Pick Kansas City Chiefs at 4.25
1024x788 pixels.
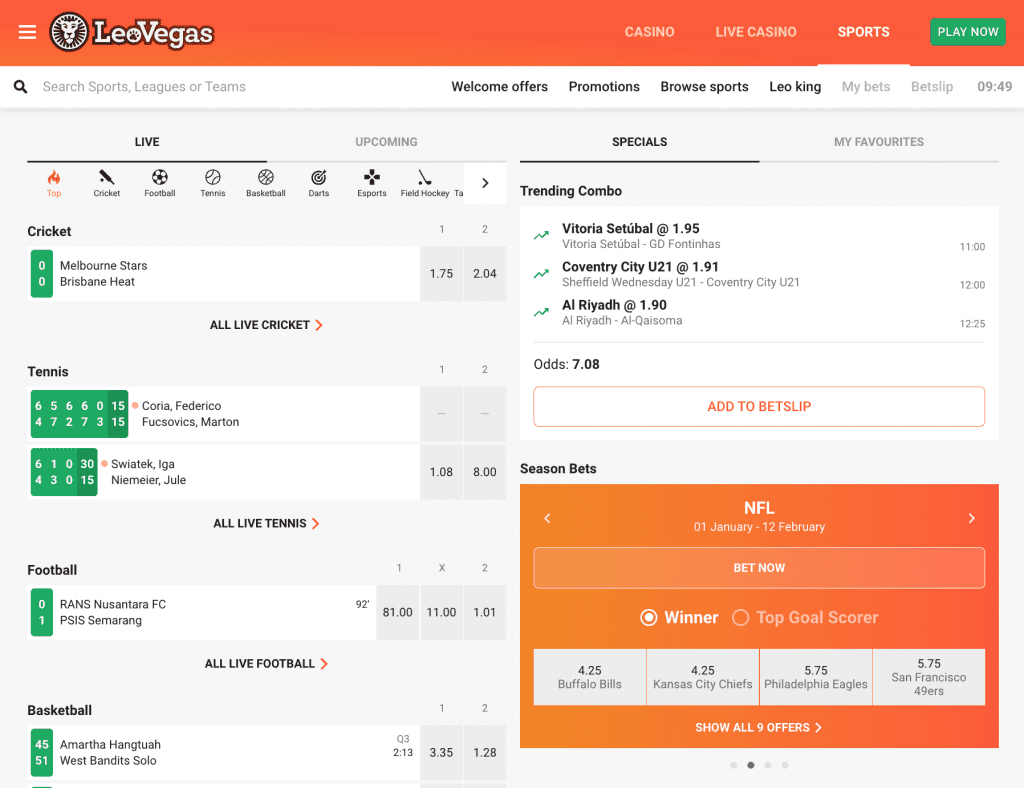click(703, 677)
